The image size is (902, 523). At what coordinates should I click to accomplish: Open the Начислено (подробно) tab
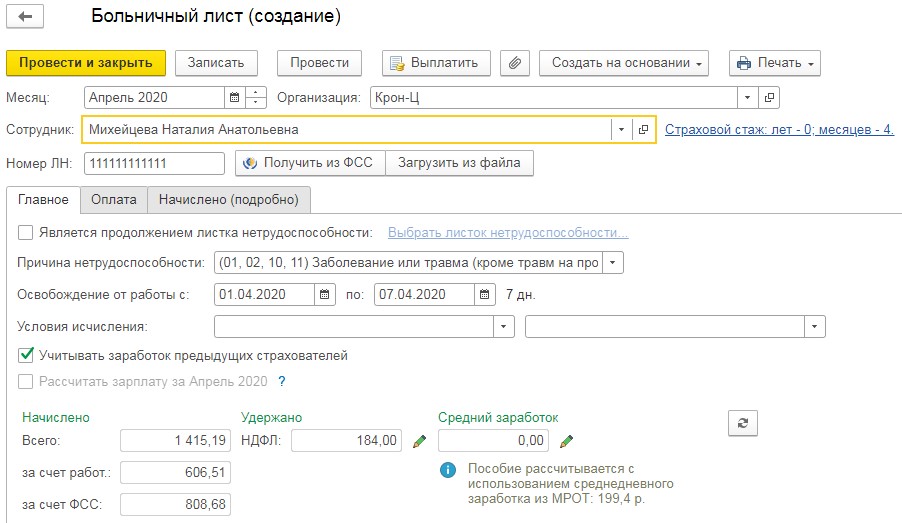(x=229, y=199)
